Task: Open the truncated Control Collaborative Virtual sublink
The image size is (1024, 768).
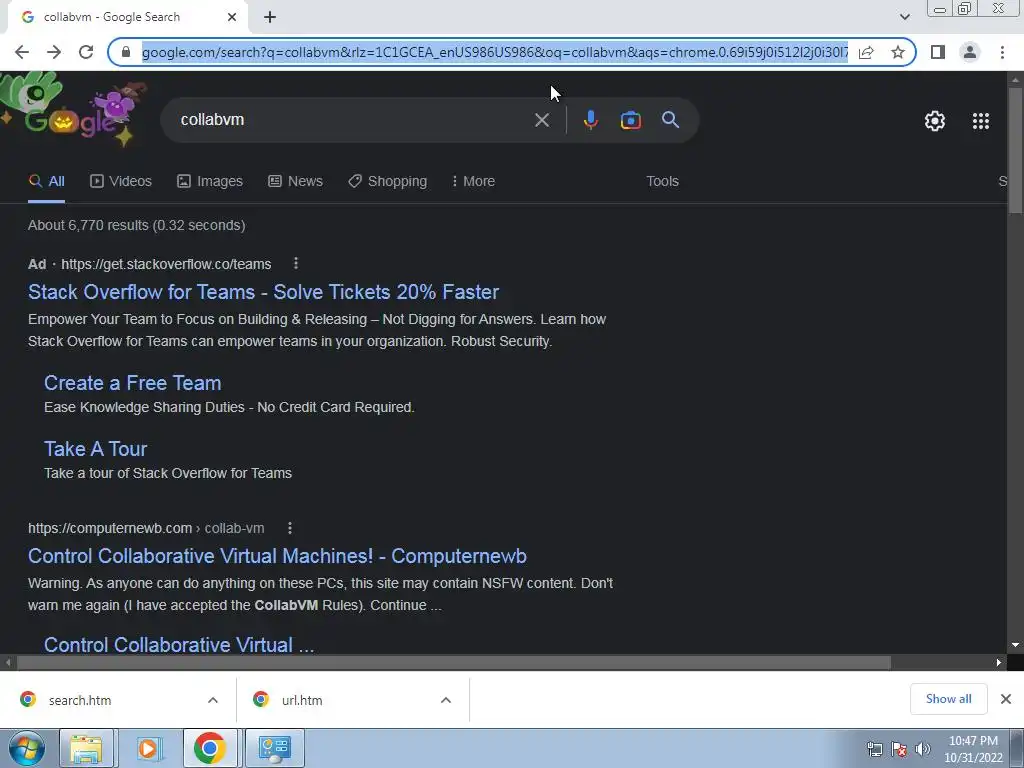Action: [179, 645]
